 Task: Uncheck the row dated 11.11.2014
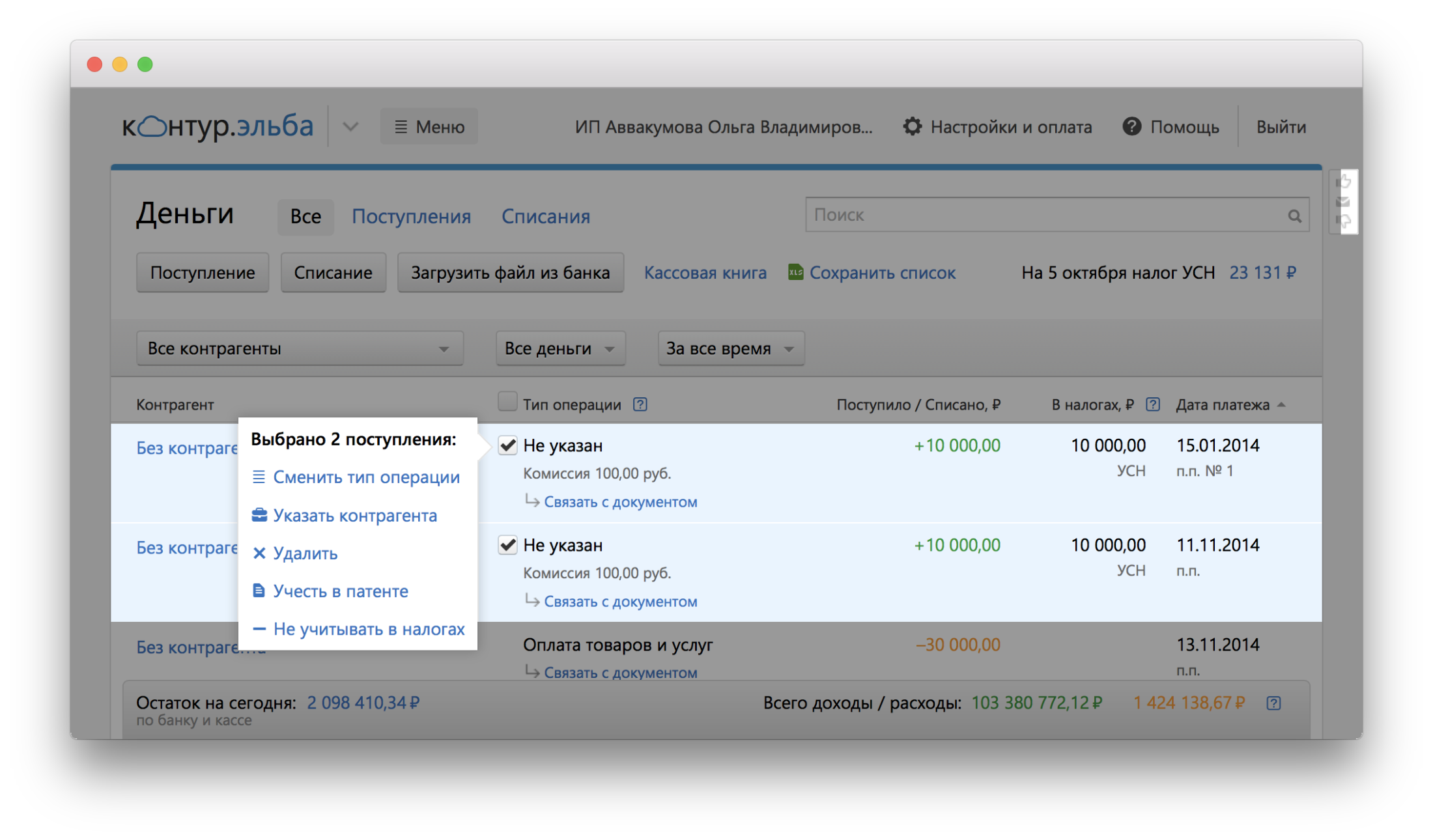(507, 545)
